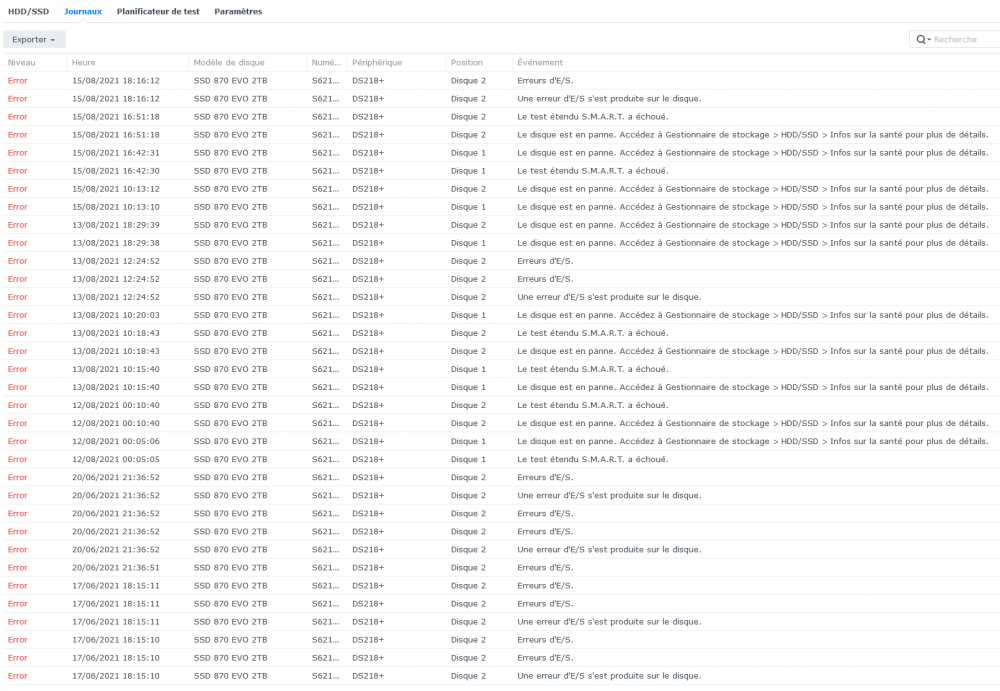1000x691 pixels.
Task: Click Erreurs d'E/S. event of 20/06/2021 21:36:51
Action: coord(545,568)
